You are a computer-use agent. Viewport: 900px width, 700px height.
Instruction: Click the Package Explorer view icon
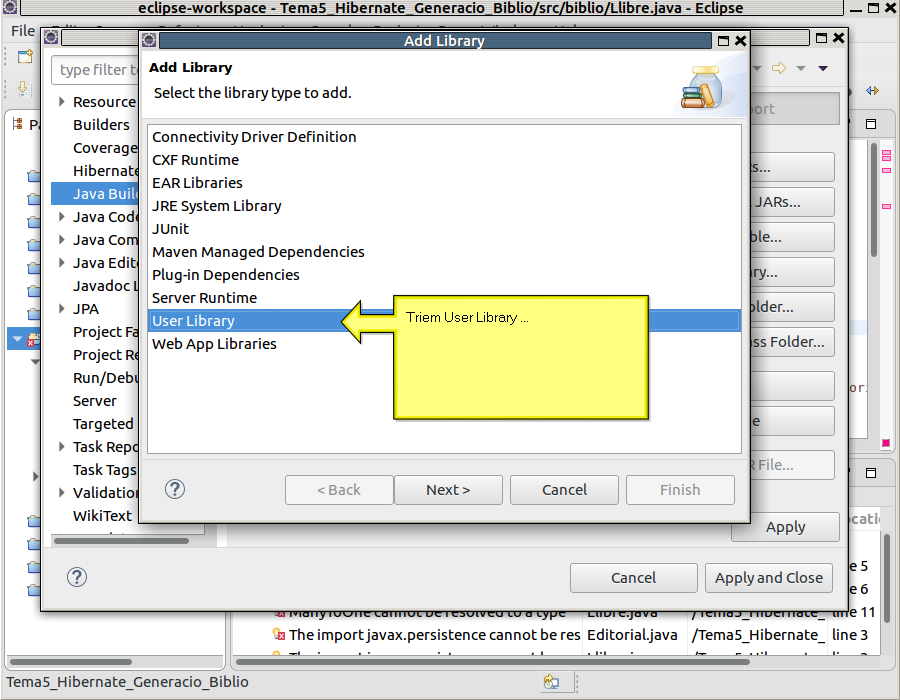(18, 124)
